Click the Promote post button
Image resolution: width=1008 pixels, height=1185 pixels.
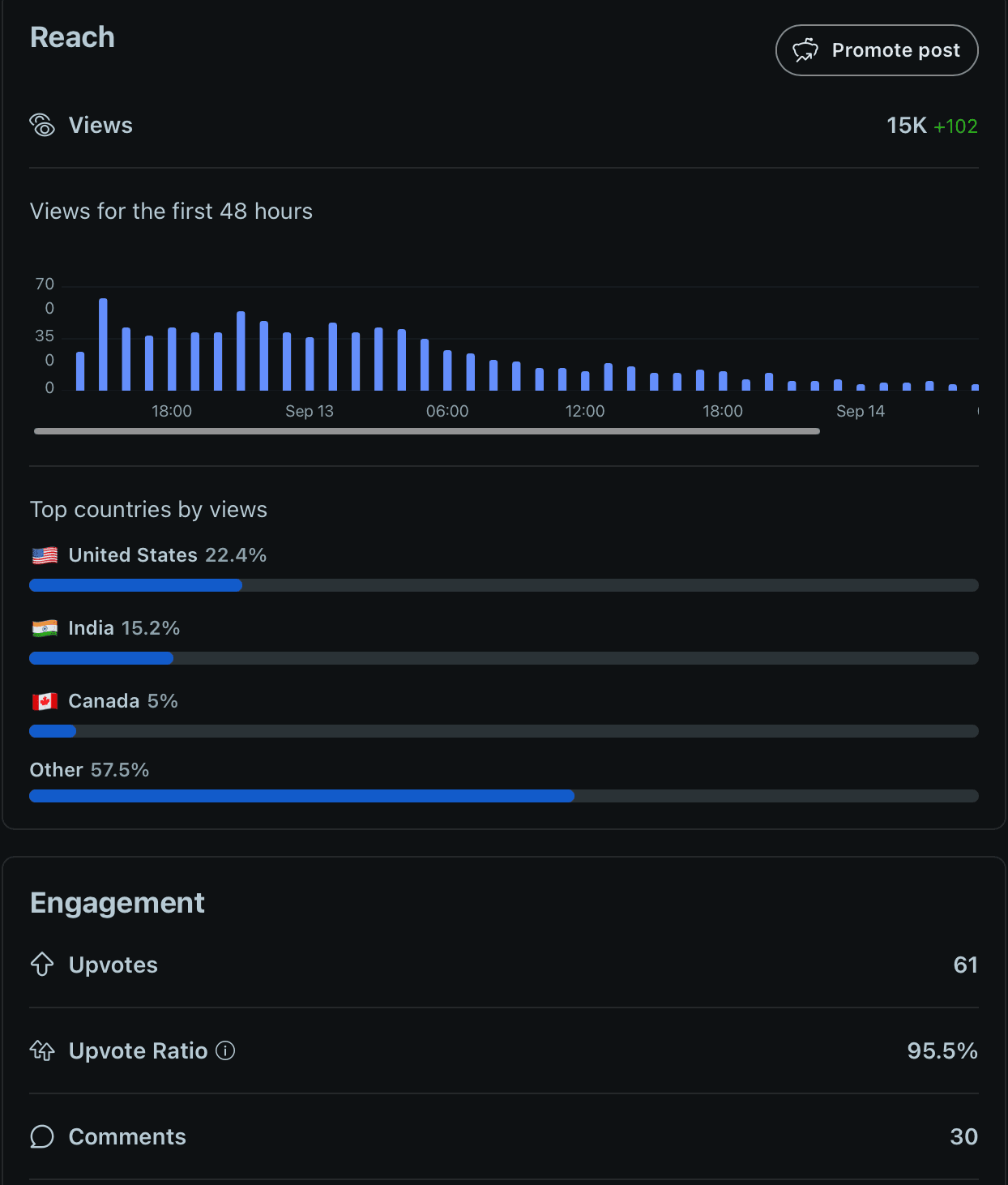coord(877,50)
